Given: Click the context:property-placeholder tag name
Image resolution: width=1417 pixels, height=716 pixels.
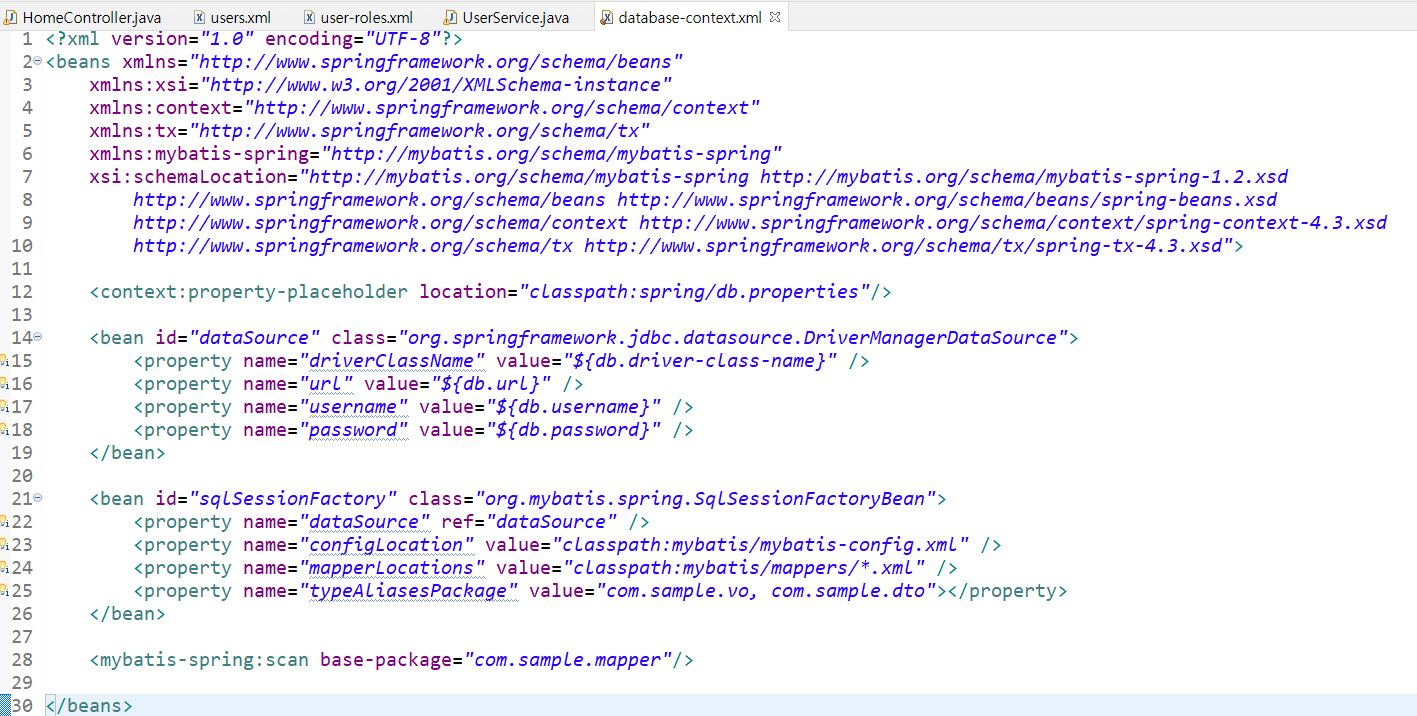Looking at the screenshot, I should [x=254, y=292].
